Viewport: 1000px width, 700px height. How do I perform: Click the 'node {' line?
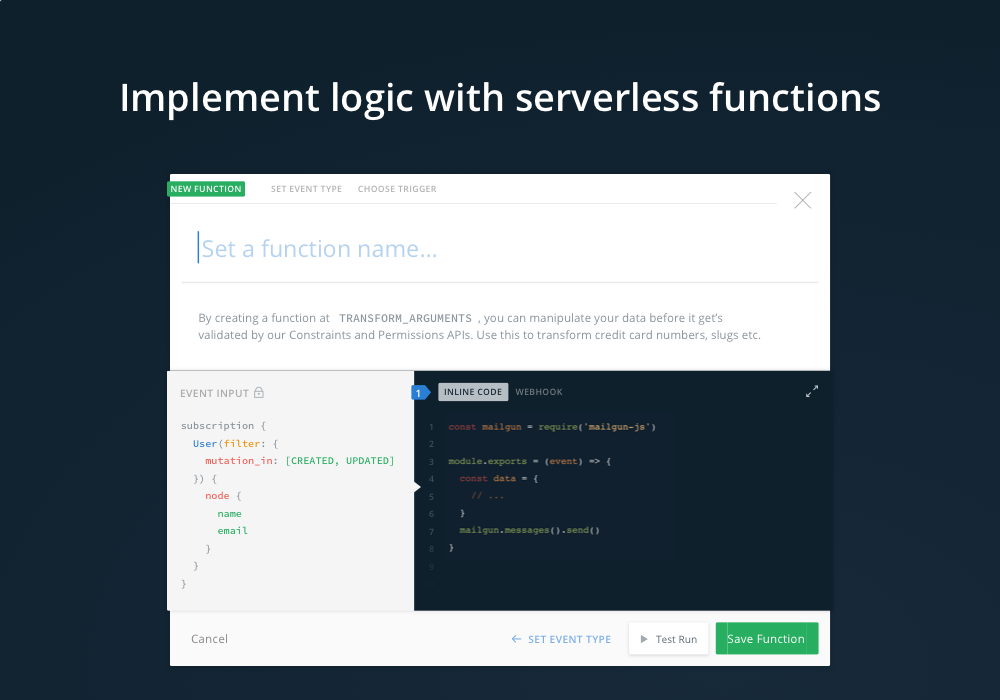223,495
